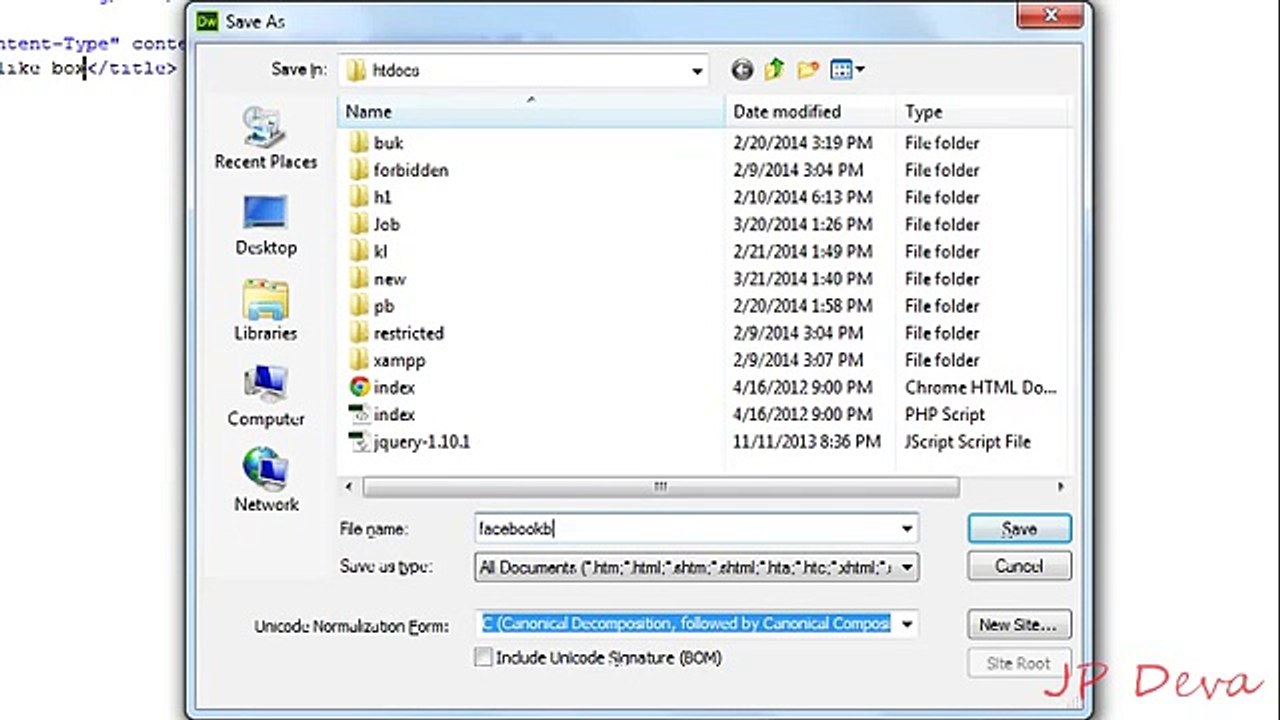Open the Unicode Normalization Form dropdown
Image resolution: width=1280 pixels, height=720 pixels.
tap(907, 624)
